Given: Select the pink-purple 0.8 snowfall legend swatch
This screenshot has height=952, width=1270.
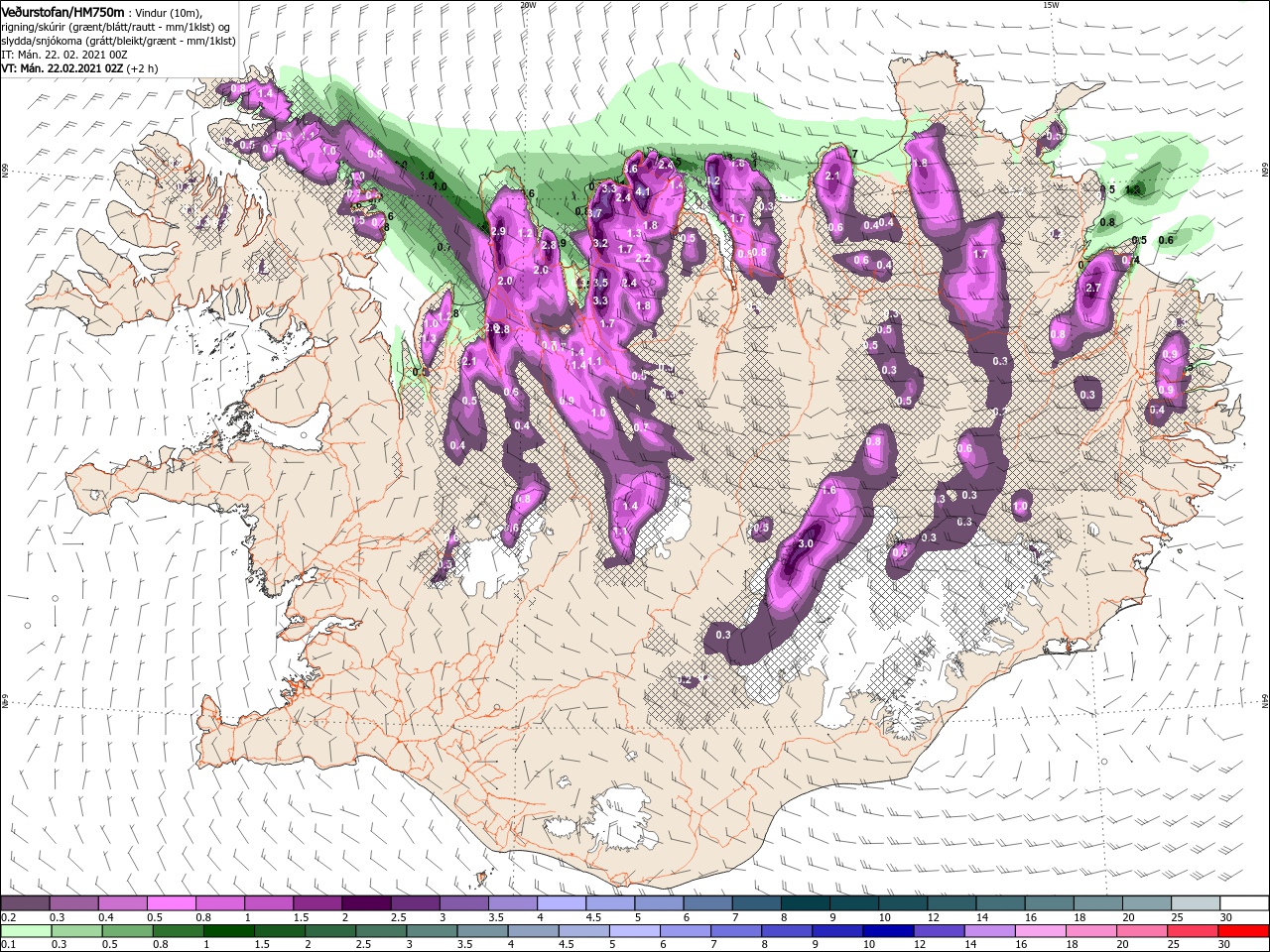Looking at the screenshot, I should pos(219,903).
